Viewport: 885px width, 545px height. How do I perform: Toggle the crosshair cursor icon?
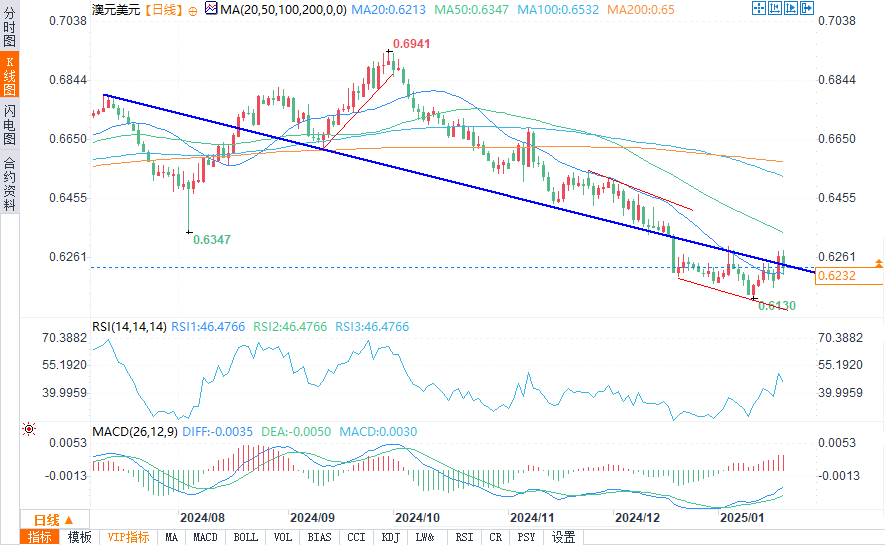759,8
